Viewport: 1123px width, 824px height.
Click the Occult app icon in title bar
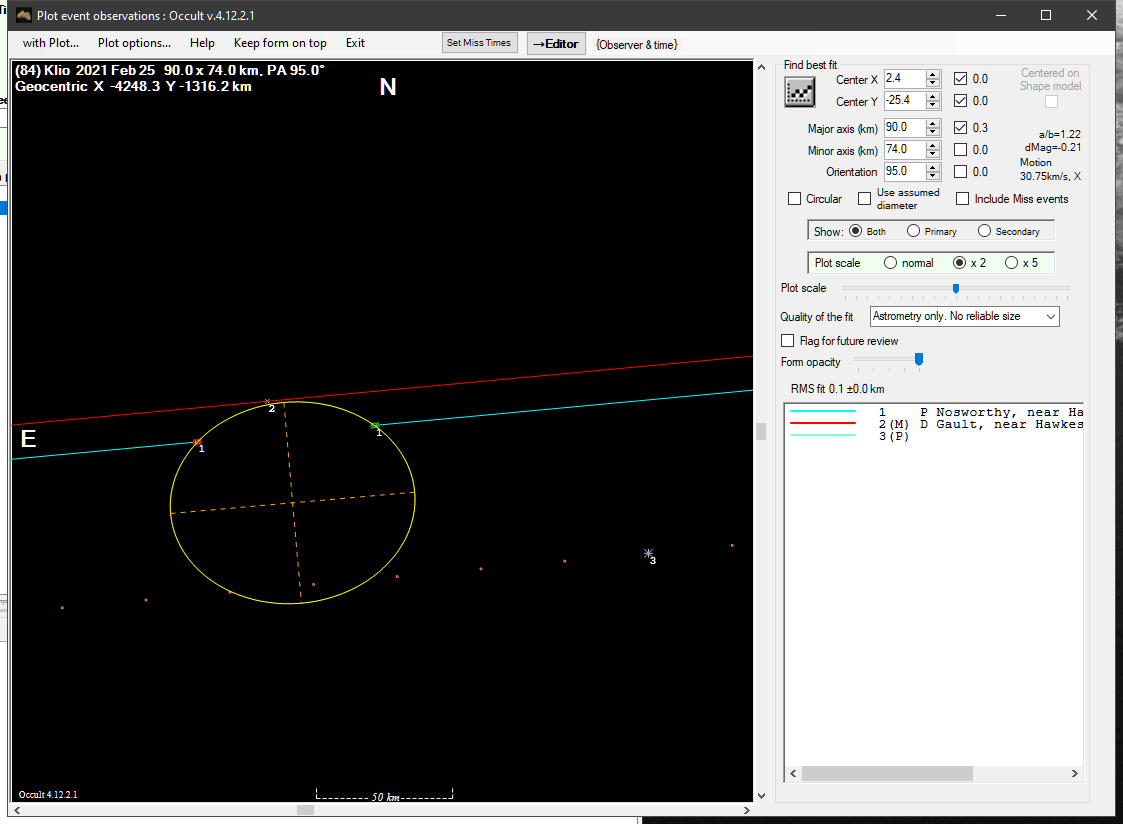click(24, 15)
